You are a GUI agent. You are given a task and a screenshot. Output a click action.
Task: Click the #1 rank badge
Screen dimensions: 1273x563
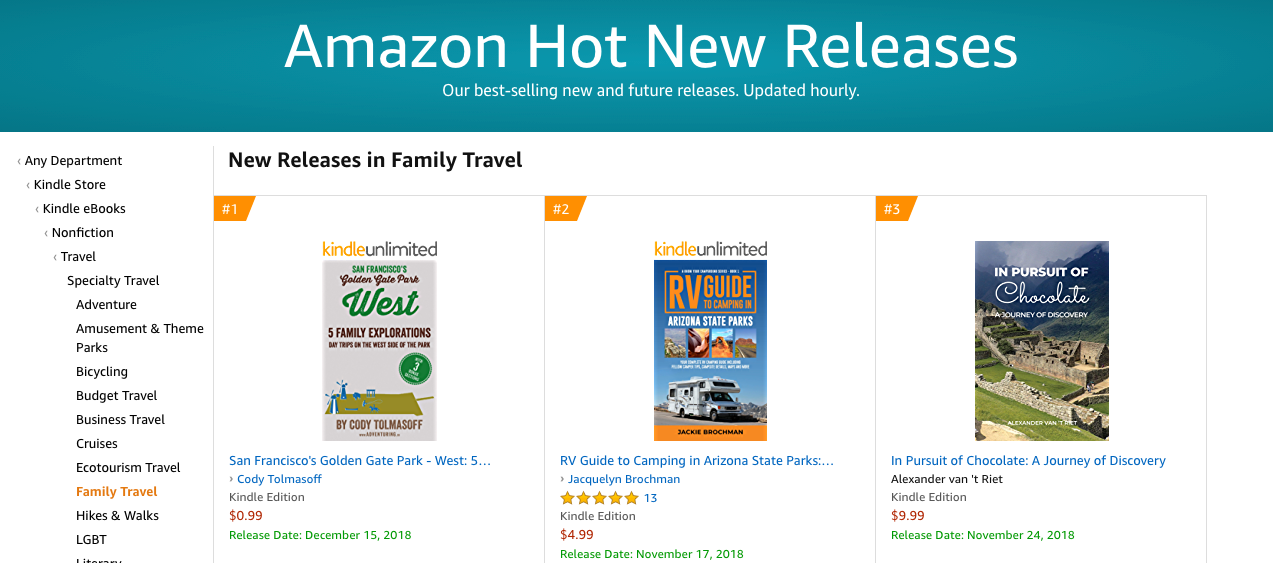click(231, 209)
